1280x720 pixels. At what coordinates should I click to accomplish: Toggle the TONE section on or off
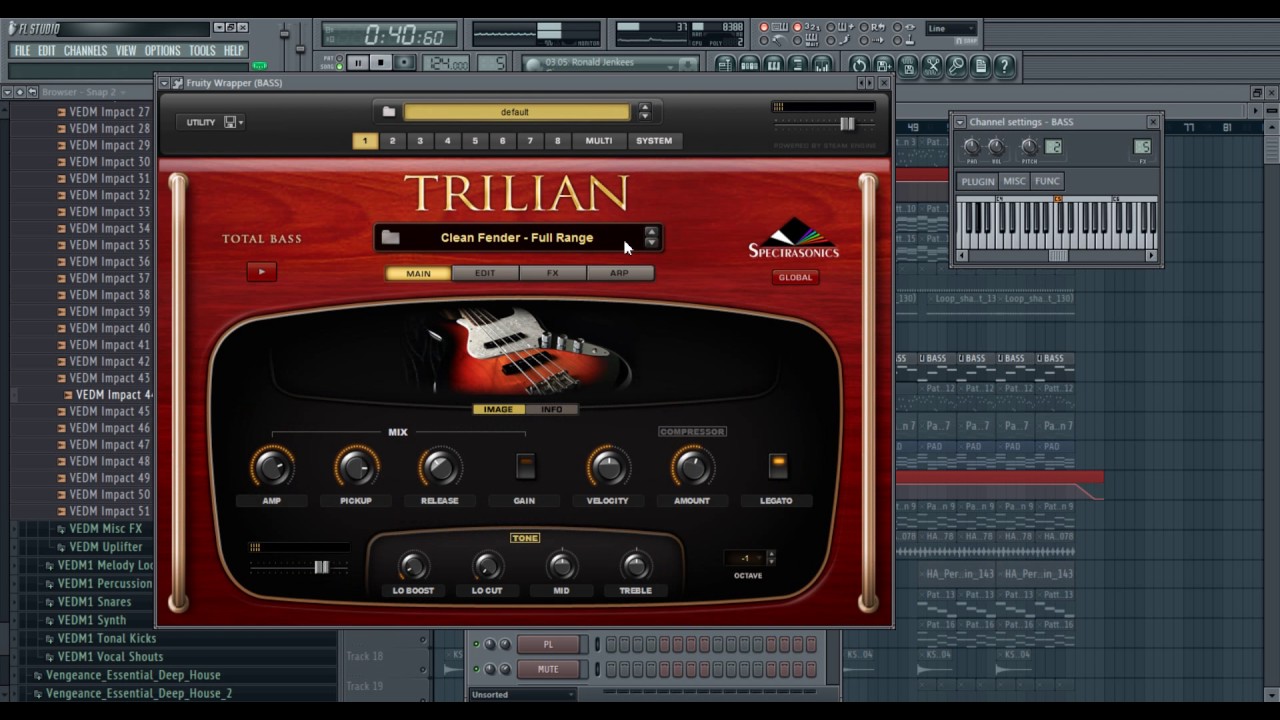(525, 538)
